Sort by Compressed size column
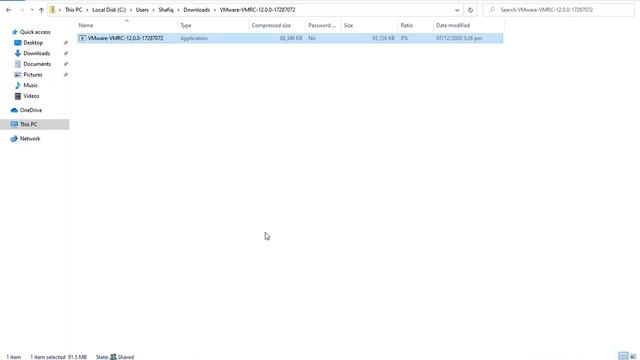Screen dimensions: 640x360 pyautogui.click(x=271, y=25)
